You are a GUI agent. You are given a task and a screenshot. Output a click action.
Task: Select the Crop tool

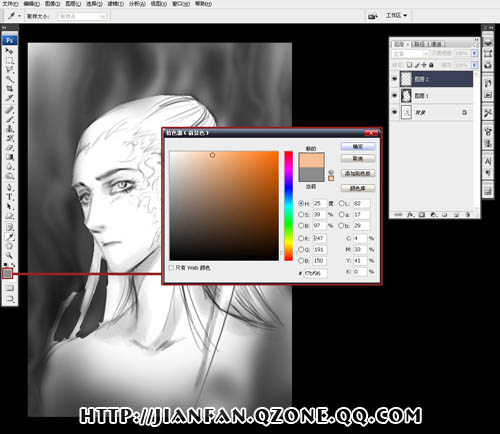[x=10, y=89]
